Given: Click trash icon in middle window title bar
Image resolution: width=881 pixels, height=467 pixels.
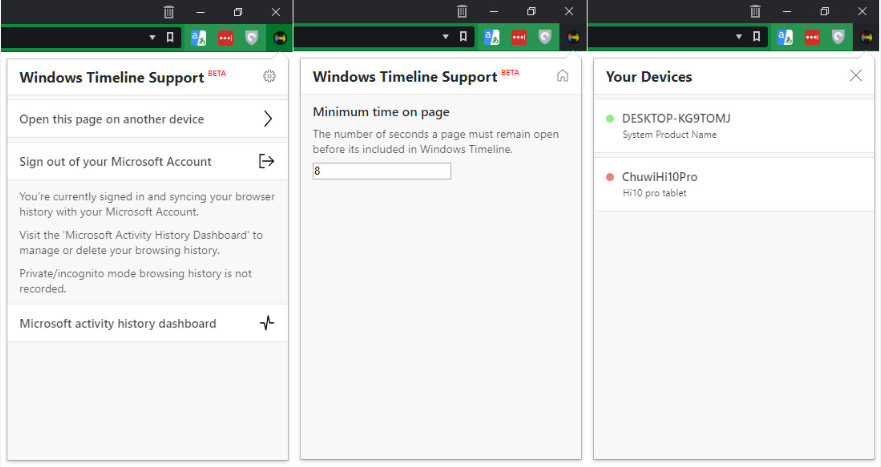Looking at the screenshot, I should point(462,11).
